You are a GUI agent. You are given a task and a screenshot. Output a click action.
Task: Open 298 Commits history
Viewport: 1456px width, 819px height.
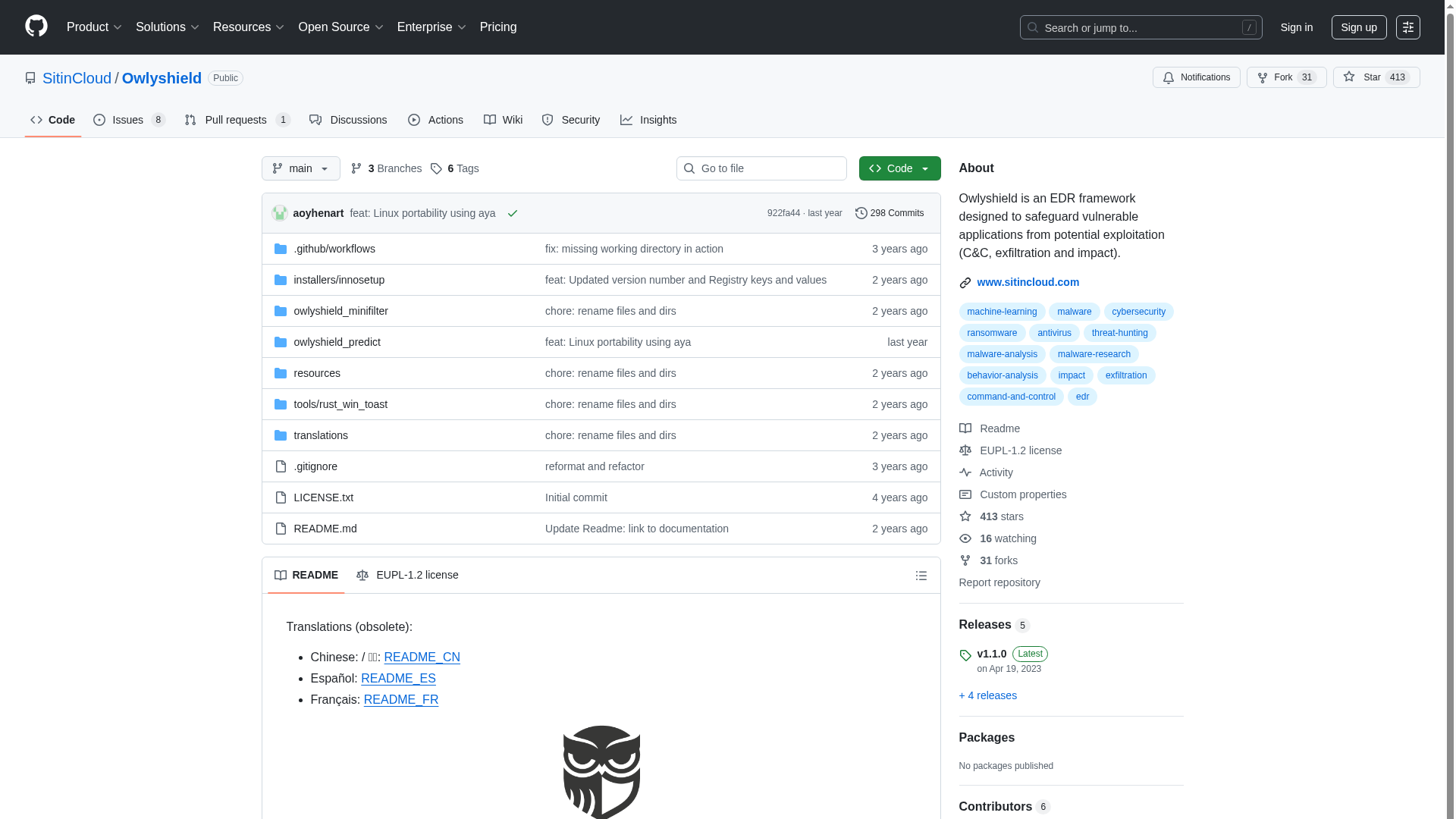click(x=889, y=213)
